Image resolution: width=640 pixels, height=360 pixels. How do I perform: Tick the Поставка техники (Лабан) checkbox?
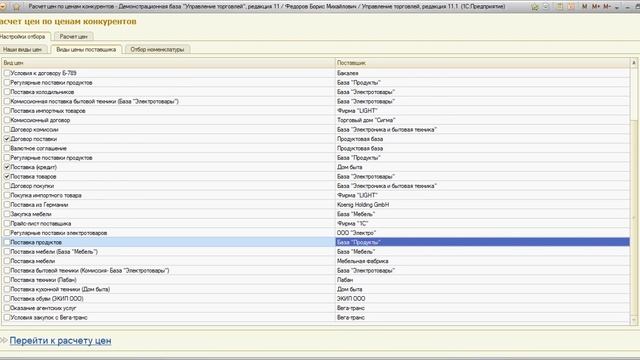(7, 280)
